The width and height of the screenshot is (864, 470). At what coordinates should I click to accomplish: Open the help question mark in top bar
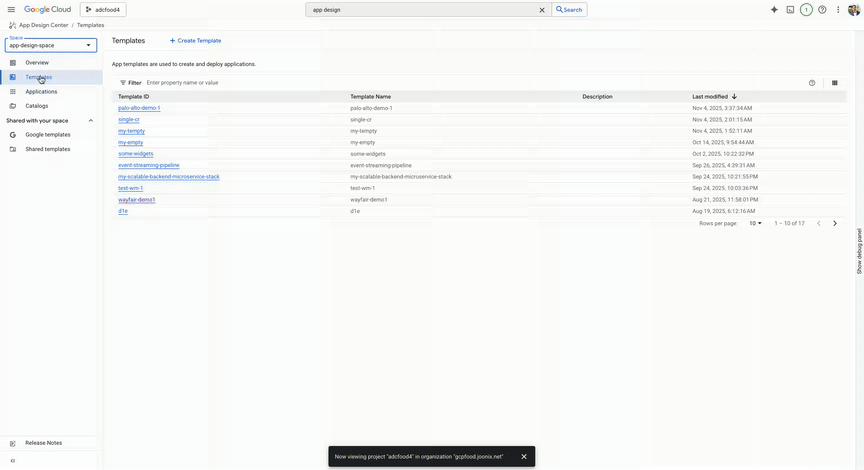click(x=822, y=10)
